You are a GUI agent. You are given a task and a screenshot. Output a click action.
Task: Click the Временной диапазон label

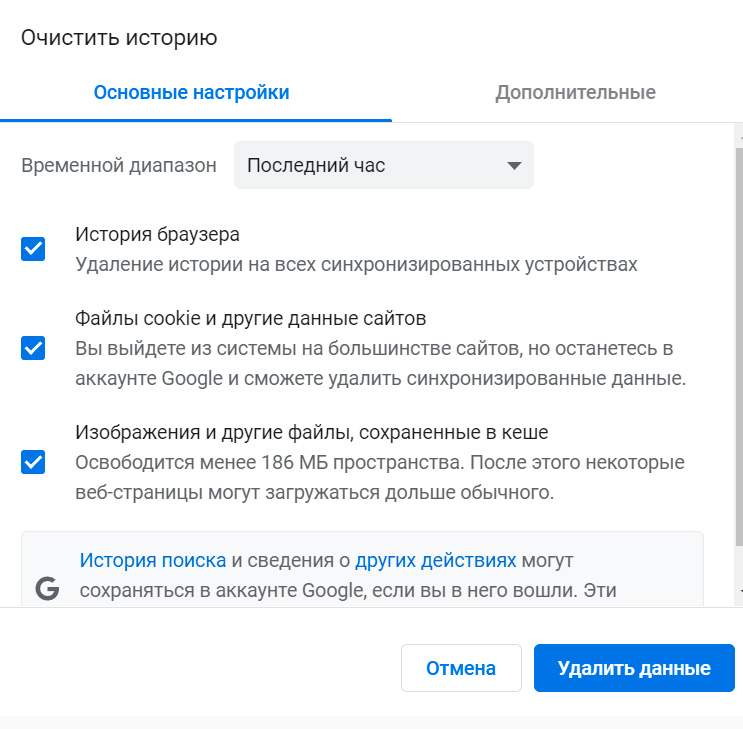[x=119, y=166]
